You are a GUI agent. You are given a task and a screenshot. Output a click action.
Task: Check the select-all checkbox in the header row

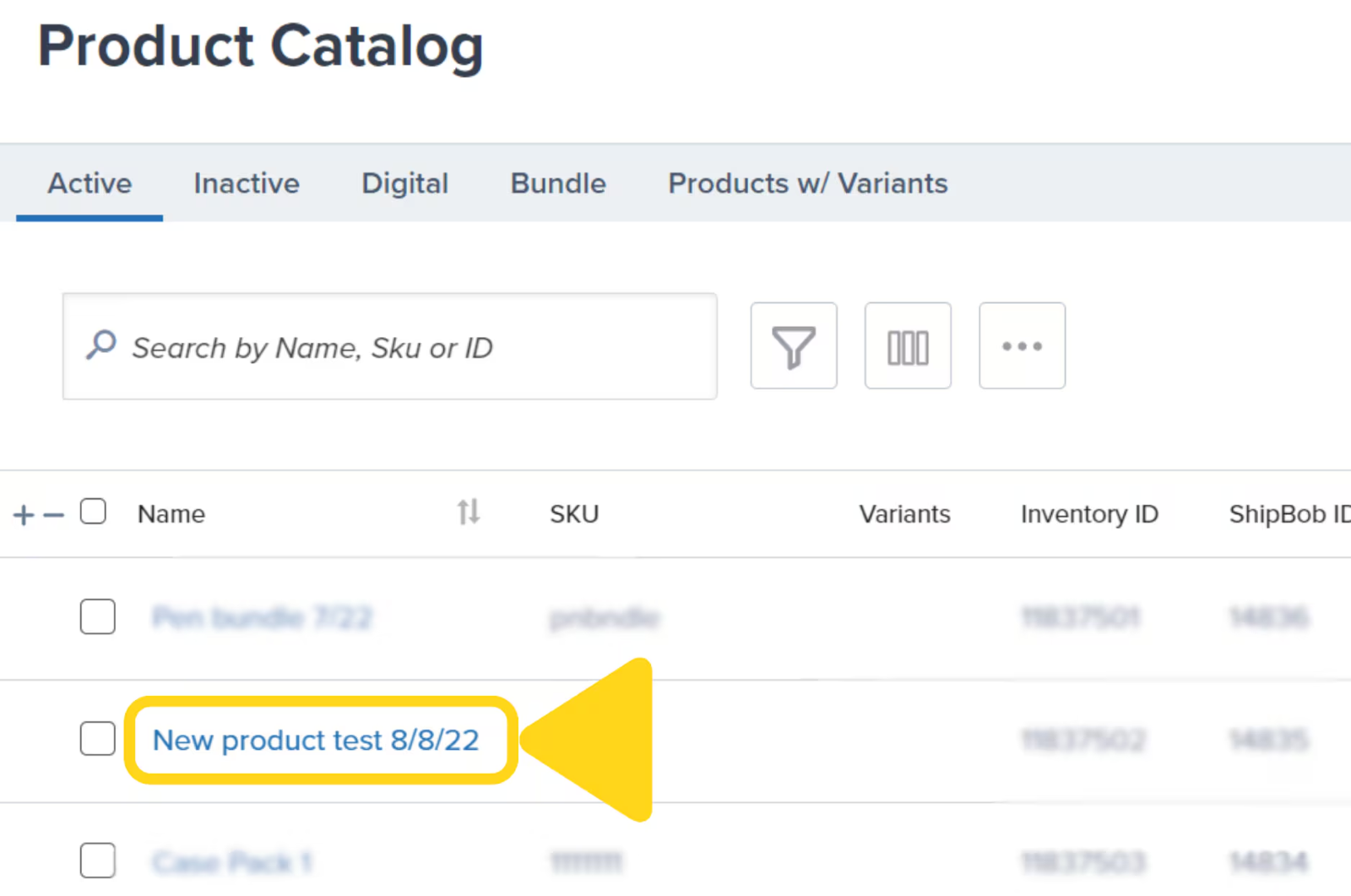(94, 511)
